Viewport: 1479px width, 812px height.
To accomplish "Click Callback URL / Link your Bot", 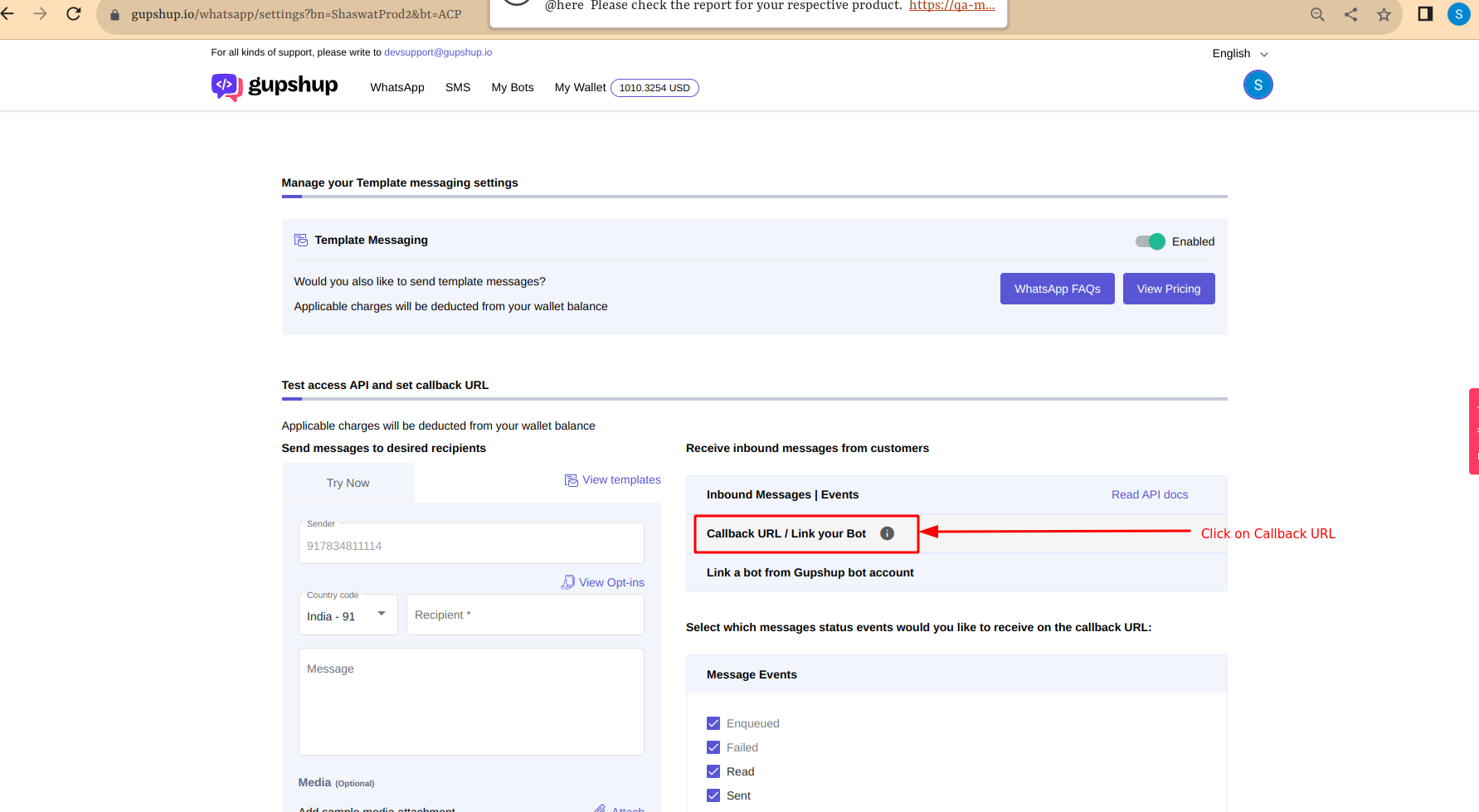I will pos(786,533).
